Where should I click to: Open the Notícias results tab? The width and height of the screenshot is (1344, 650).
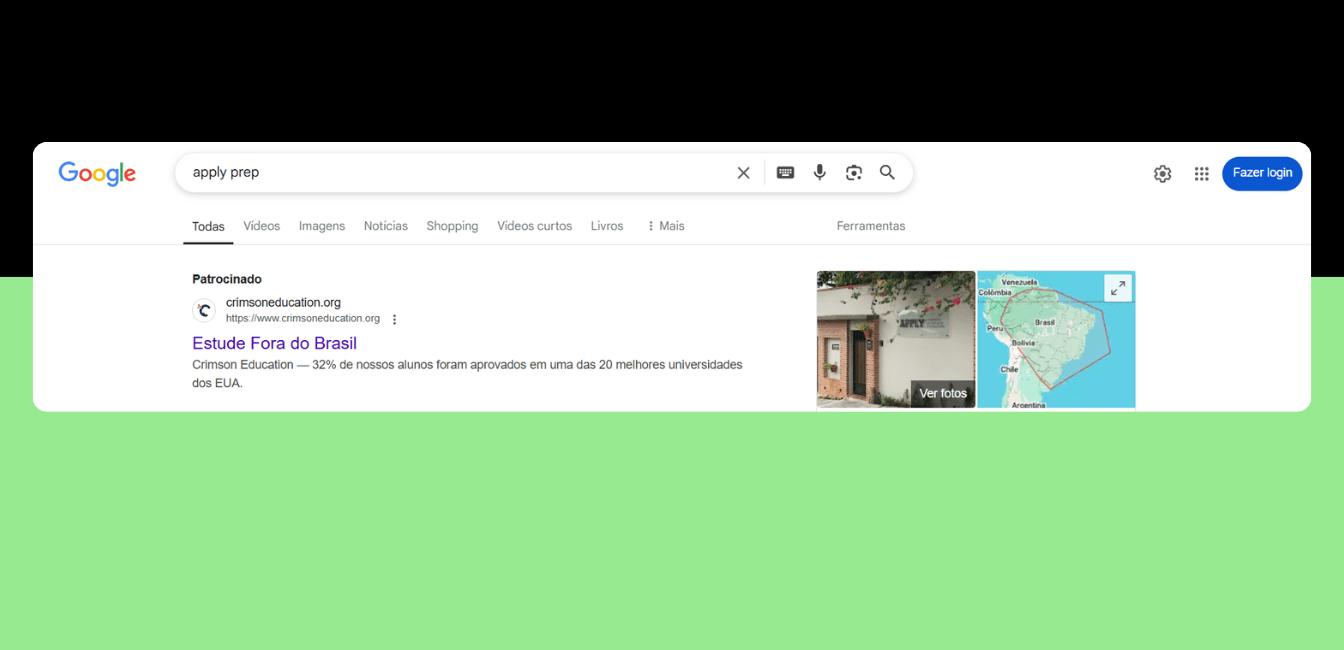click(x=386, y=226)
